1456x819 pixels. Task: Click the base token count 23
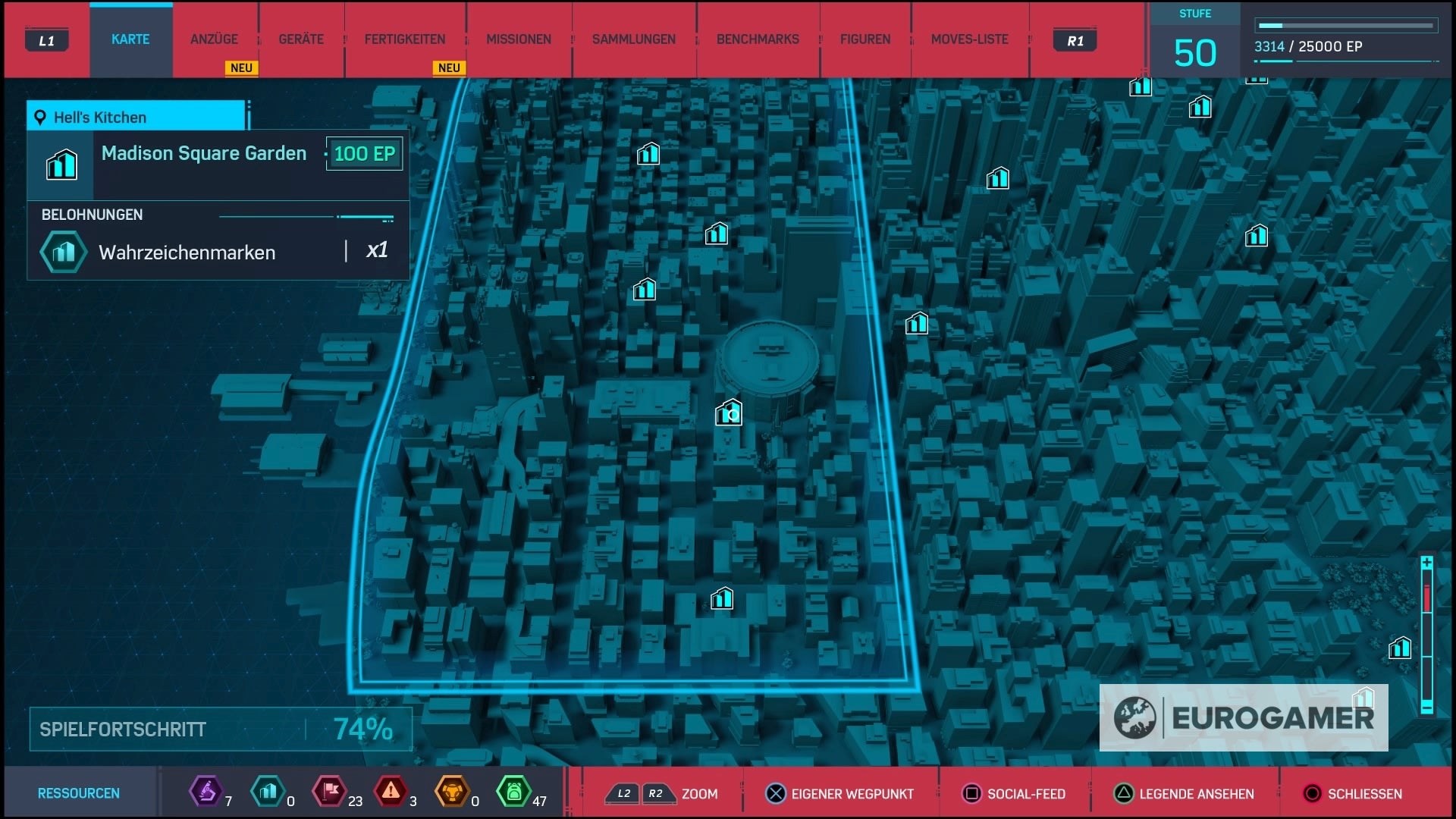[355, 801]
